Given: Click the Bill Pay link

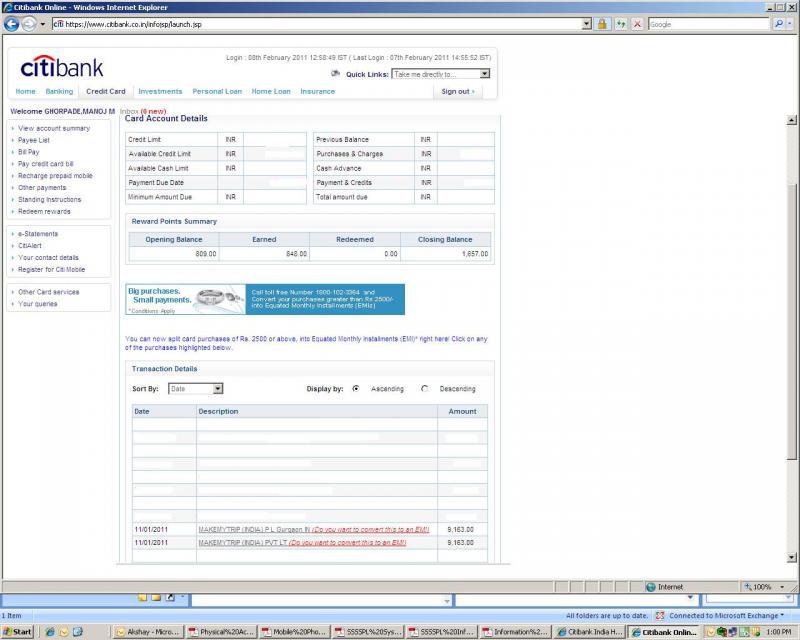Looking at the screenshot, I should (29, 152).
